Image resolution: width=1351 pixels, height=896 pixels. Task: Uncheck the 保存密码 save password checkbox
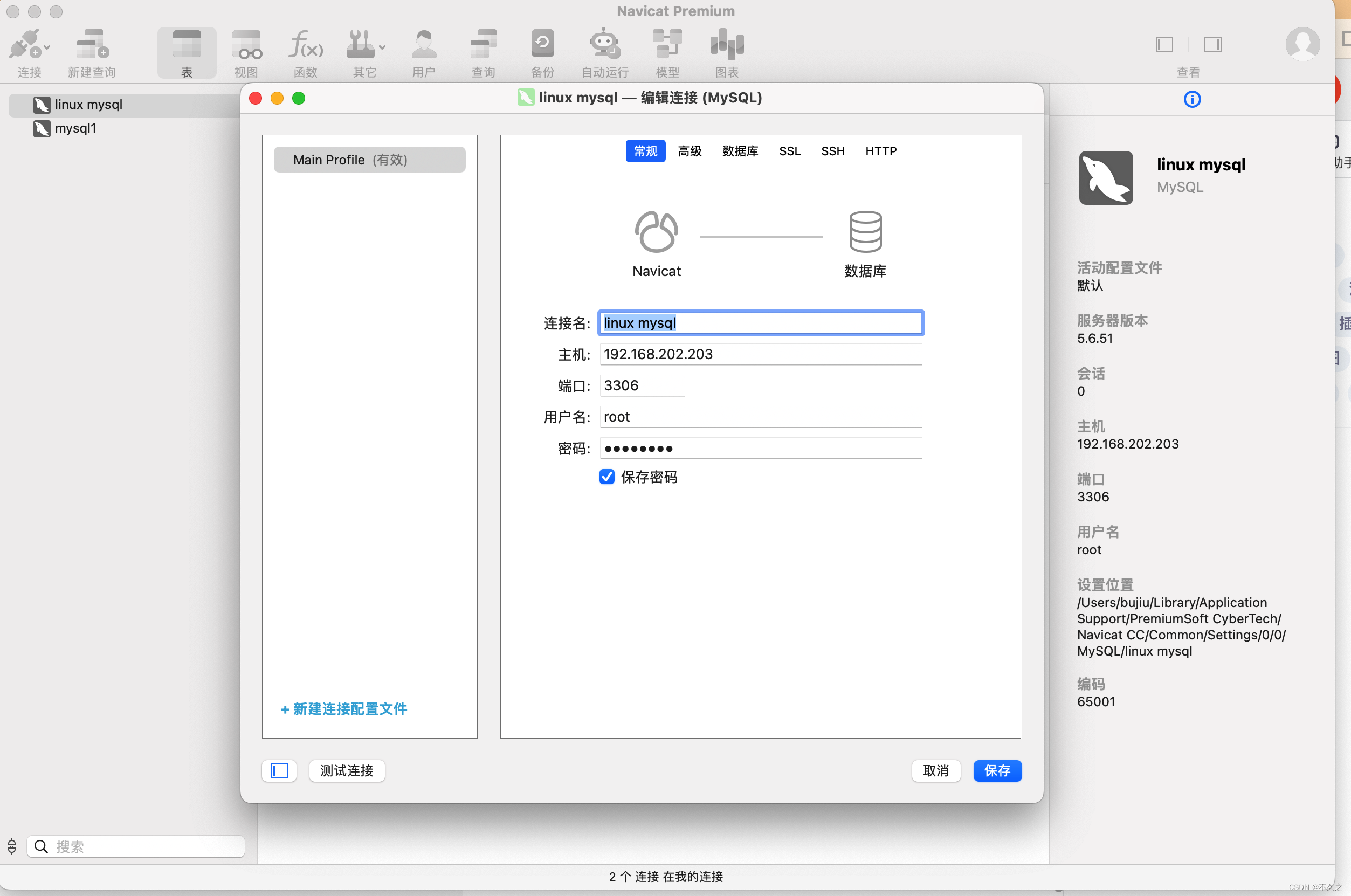click(x=606, y=477)
